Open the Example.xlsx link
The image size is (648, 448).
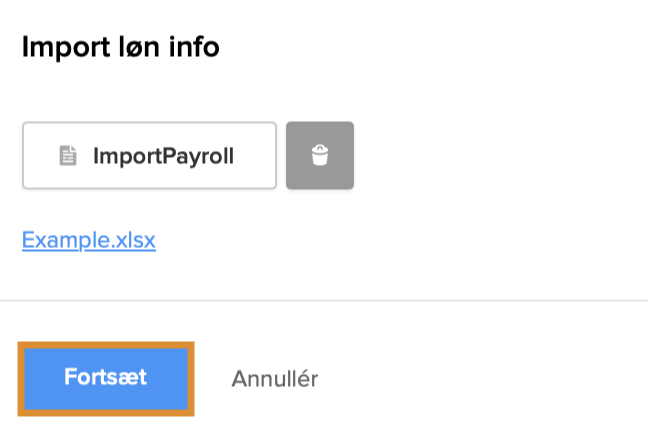point(89,240)
